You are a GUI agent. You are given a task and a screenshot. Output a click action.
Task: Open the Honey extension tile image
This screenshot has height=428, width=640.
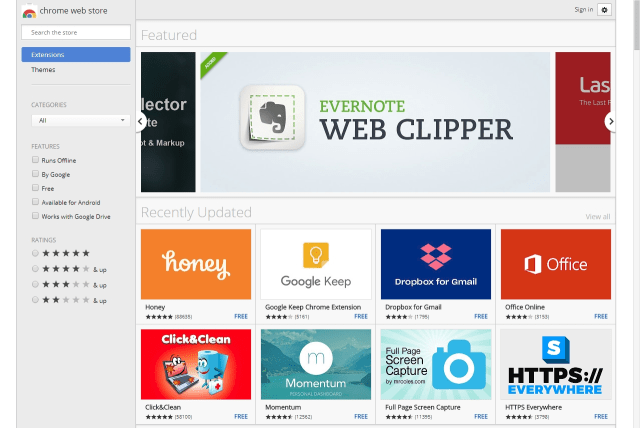point(196,264)
